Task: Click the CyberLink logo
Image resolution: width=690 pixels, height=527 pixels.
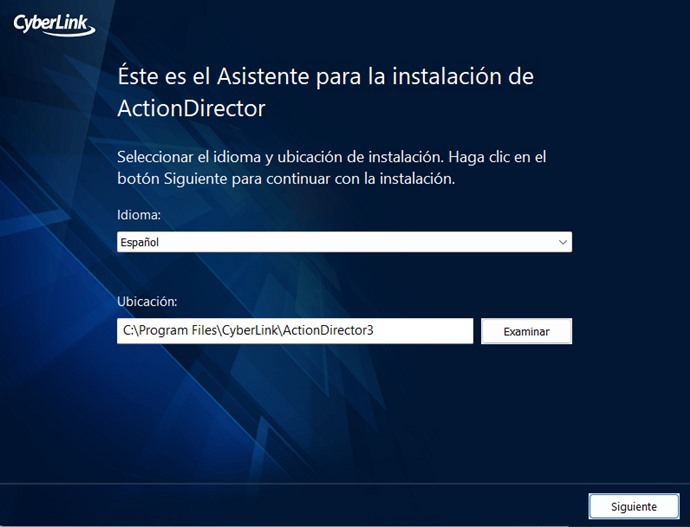Action: click(x=54, y=25)
